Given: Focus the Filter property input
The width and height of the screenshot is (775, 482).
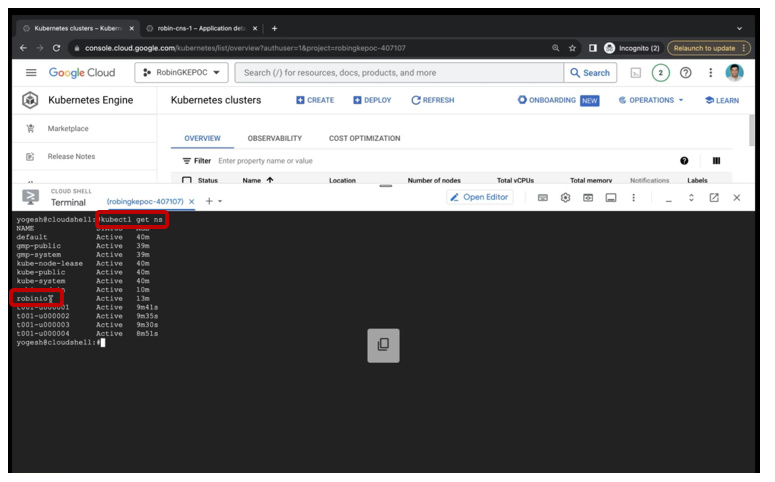Looking at the screenshot, I should click(x=265, y=161).
